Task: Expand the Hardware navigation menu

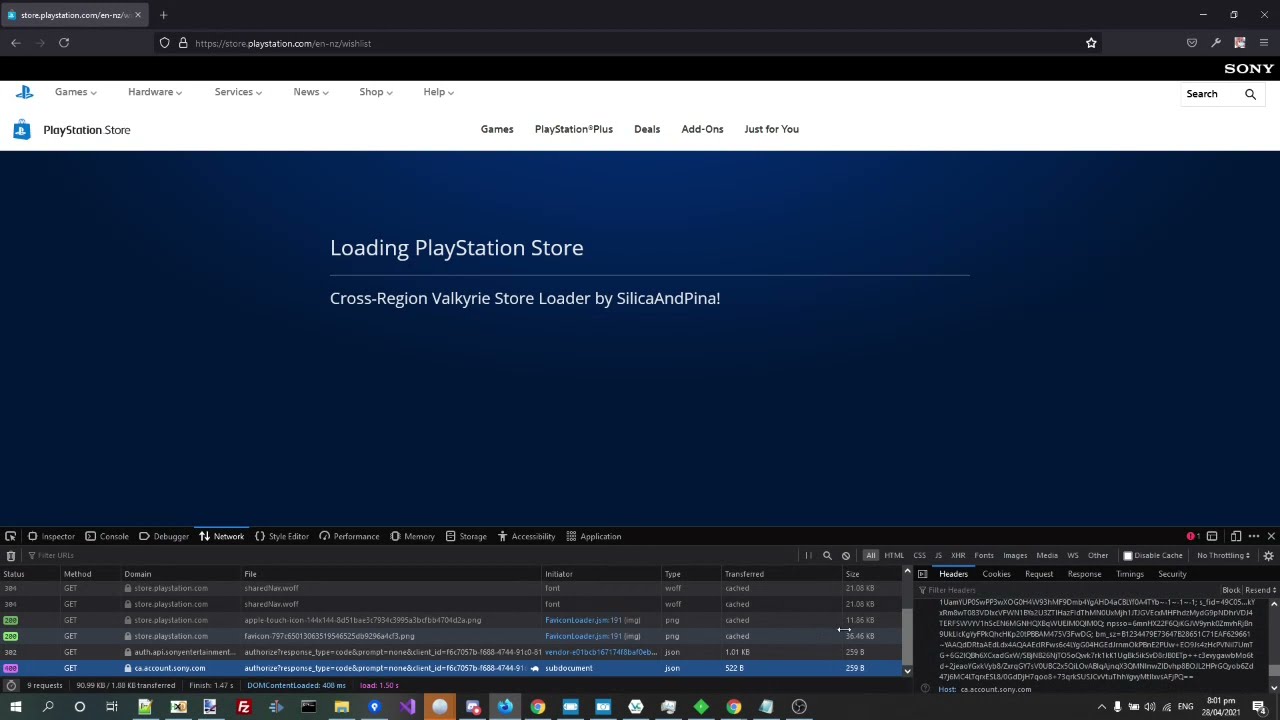Action: [x=155, y=92]
